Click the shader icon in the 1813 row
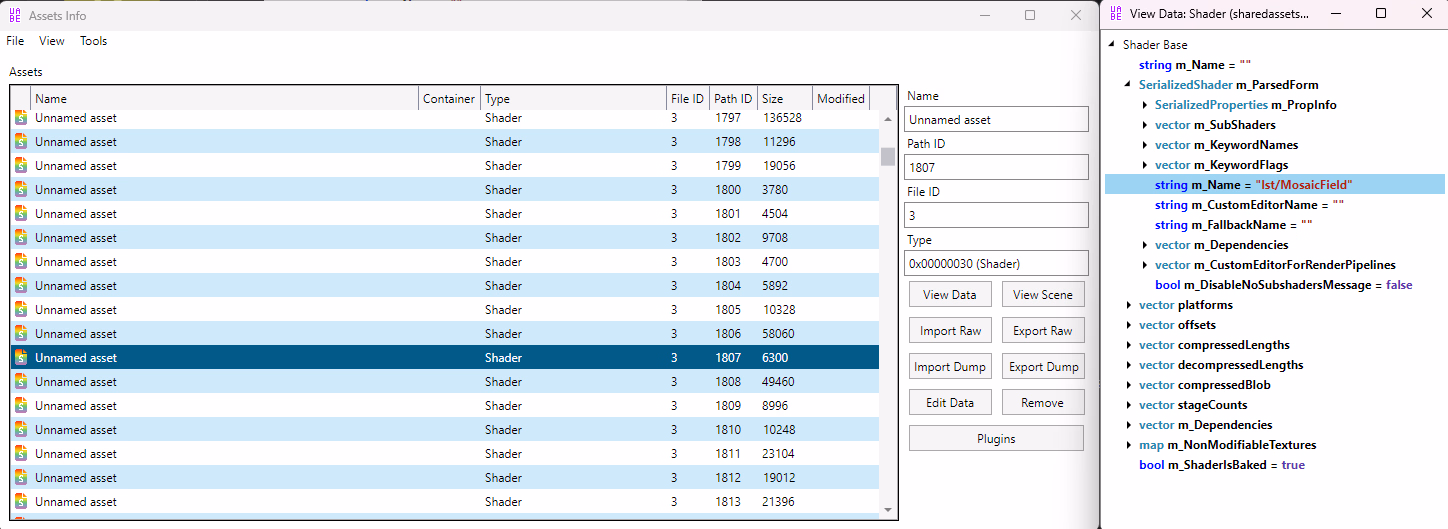Screen dimensions: 1448x529 (21, 502)
